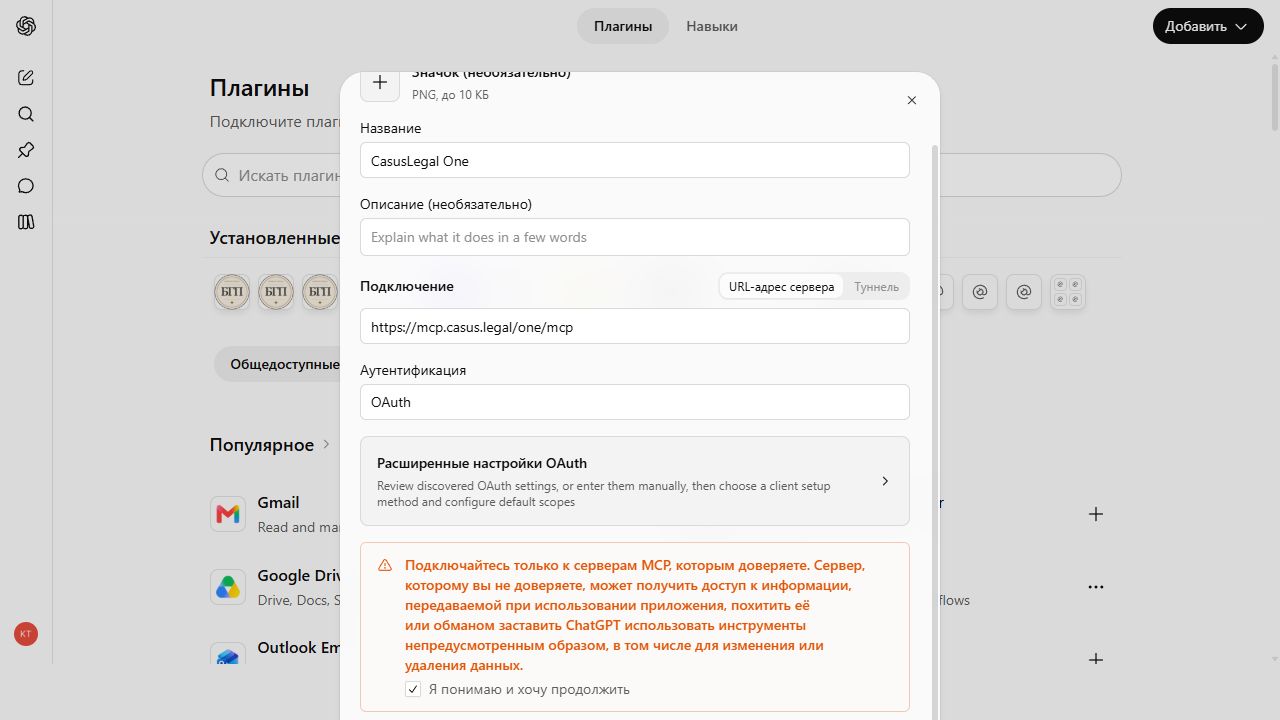
Task: Click the orange warning triangle icon
Action: pyautogui.click(x=385, y=565)
